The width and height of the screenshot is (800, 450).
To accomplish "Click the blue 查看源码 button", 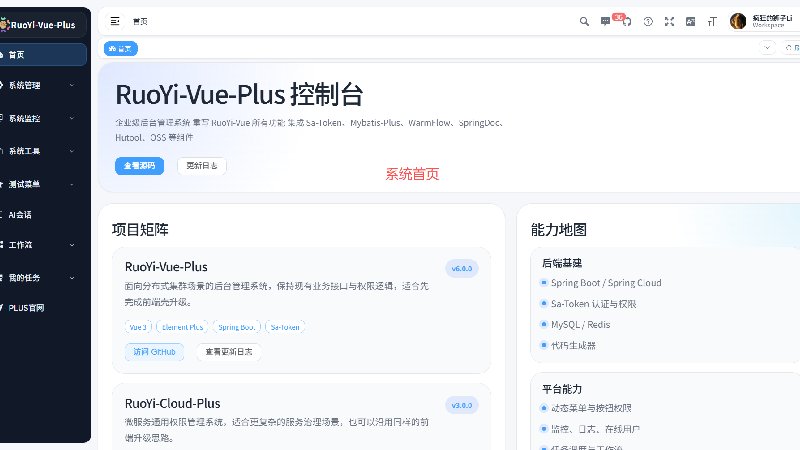I will tap(139, 166).
